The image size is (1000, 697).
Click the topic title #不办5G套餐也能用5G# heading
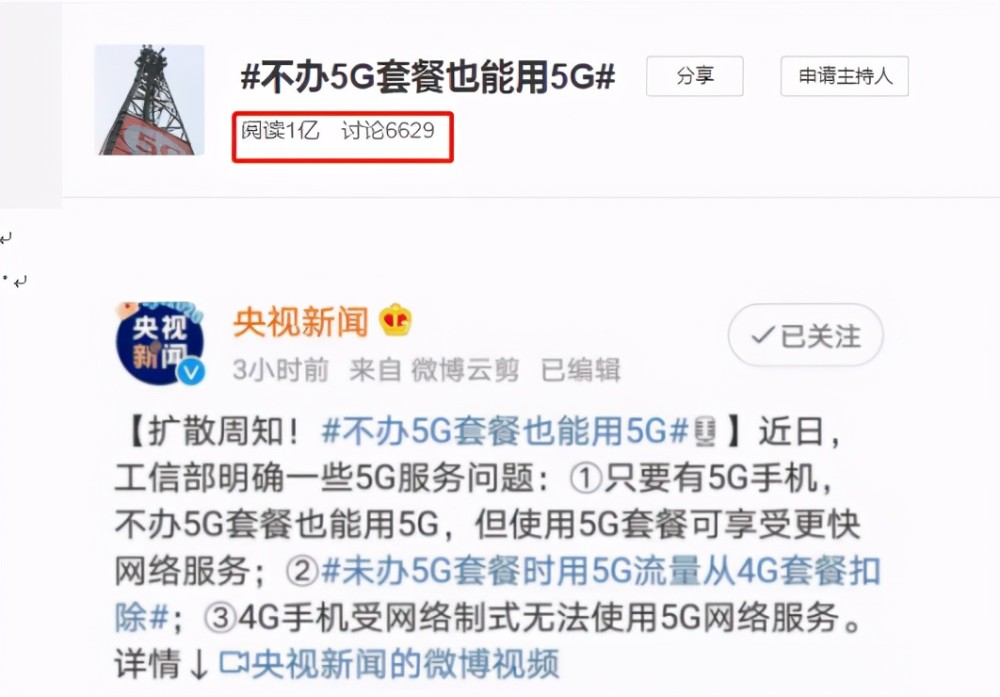(x=428, y=77)
